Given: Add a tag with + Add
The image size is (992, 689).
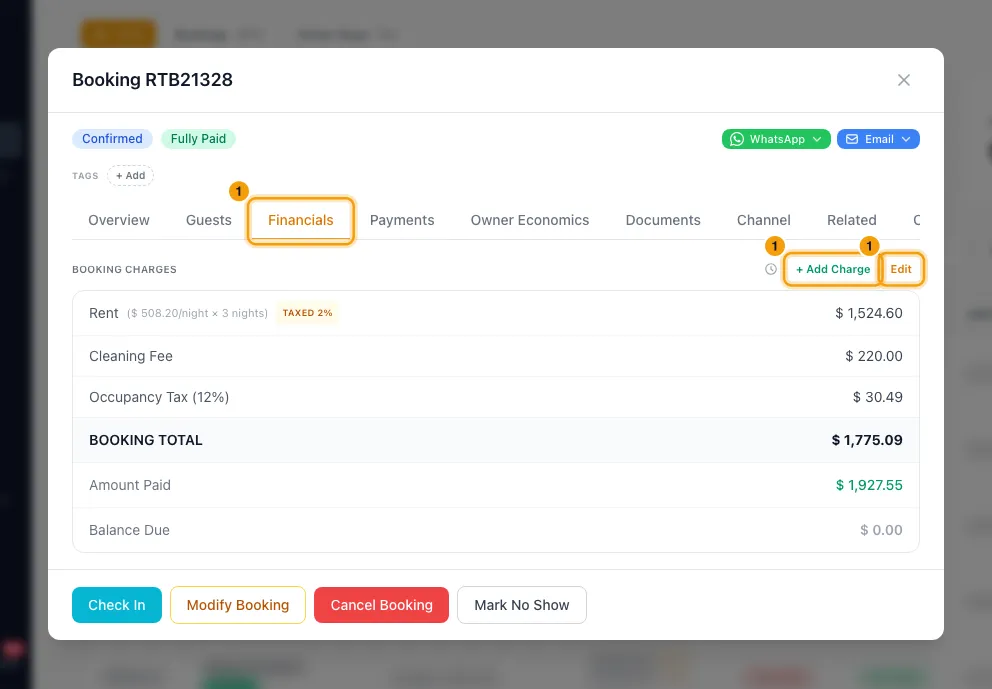Looking at the screenshot, I should coord(130,175).
